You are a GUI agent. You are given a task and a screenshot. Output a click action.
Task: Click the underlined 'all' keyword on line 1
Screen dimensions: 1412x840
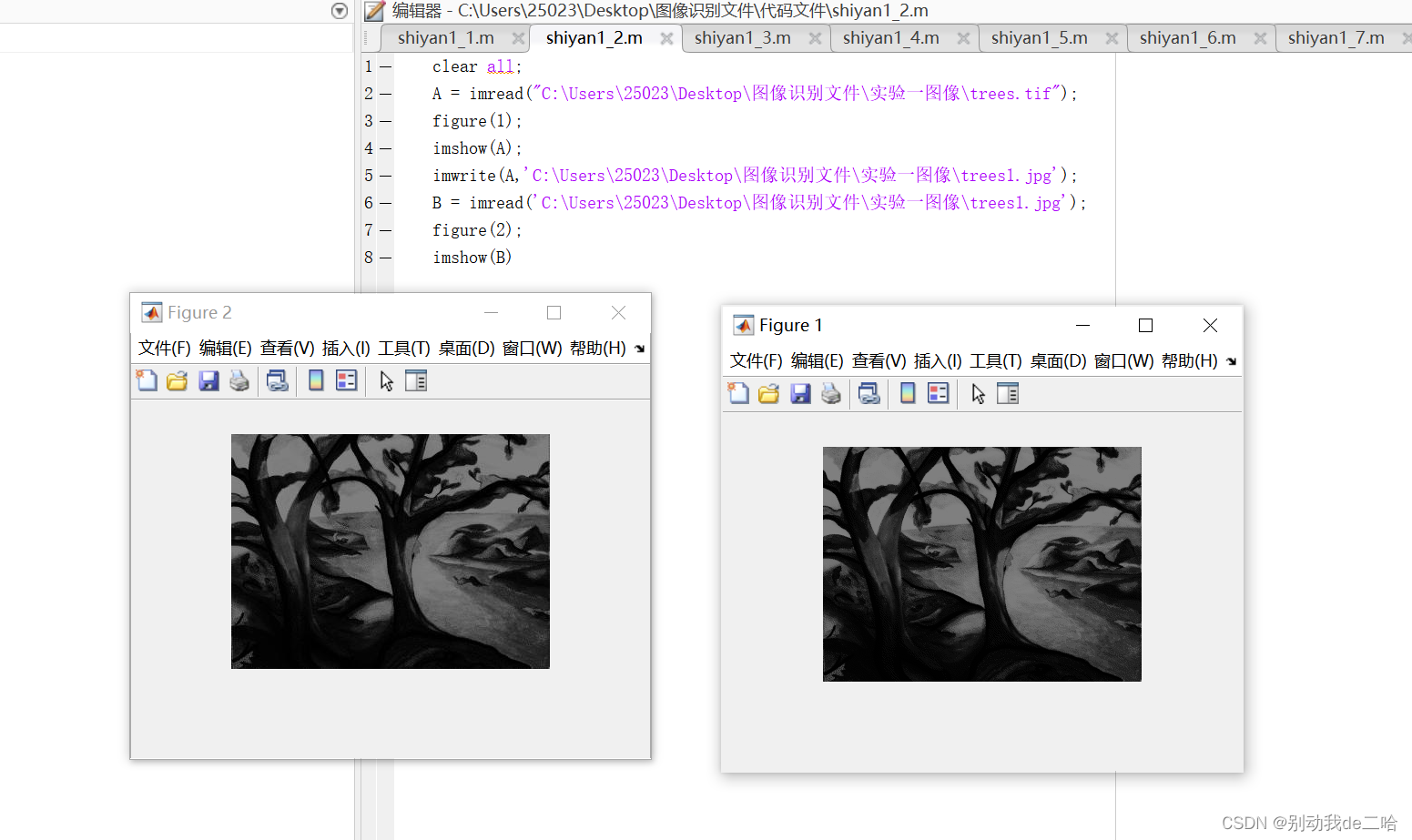501,66
